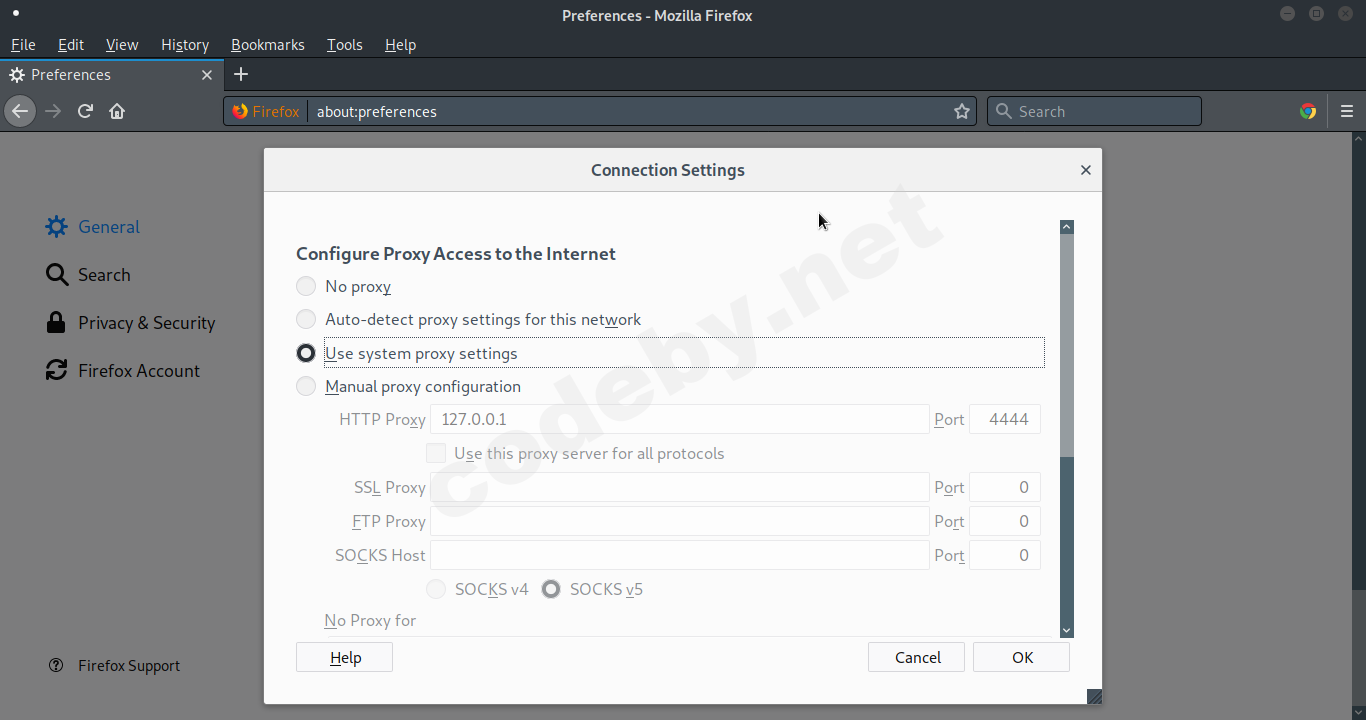Choose Manual proxy configuration radio button

coord(306,387)
